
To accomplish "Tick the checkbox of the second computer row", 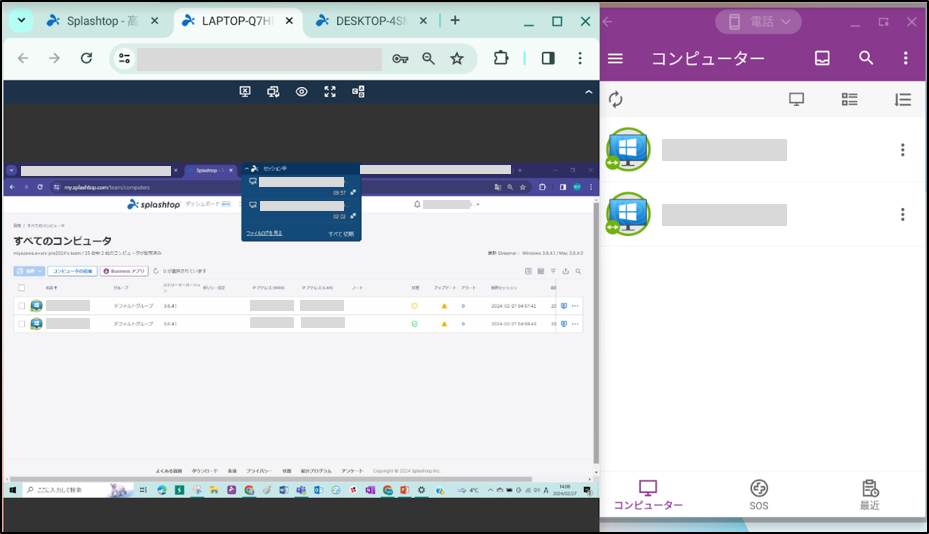I will tap(22, 324).
